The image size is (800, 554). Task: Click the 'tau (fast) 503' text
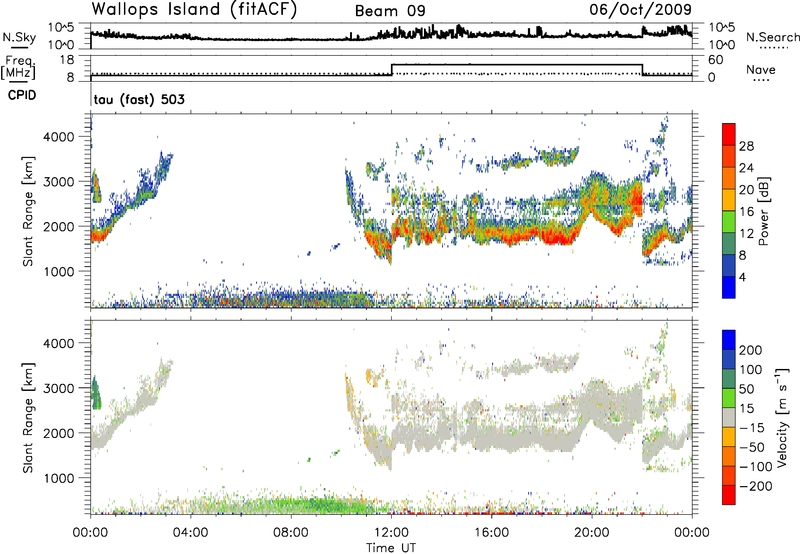tap(139, 99)
